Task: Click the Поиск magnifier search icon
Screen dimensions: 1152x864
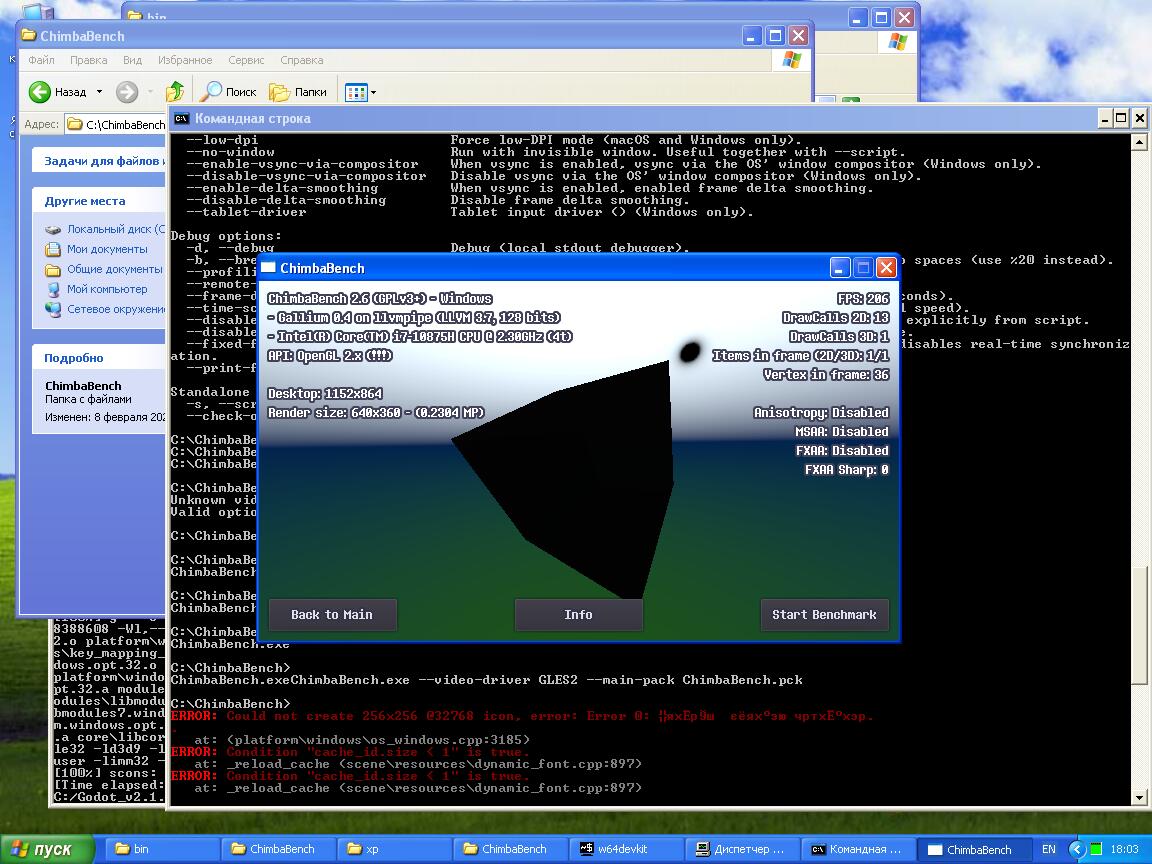Action: pyautogui.click(x=212, y=92)
